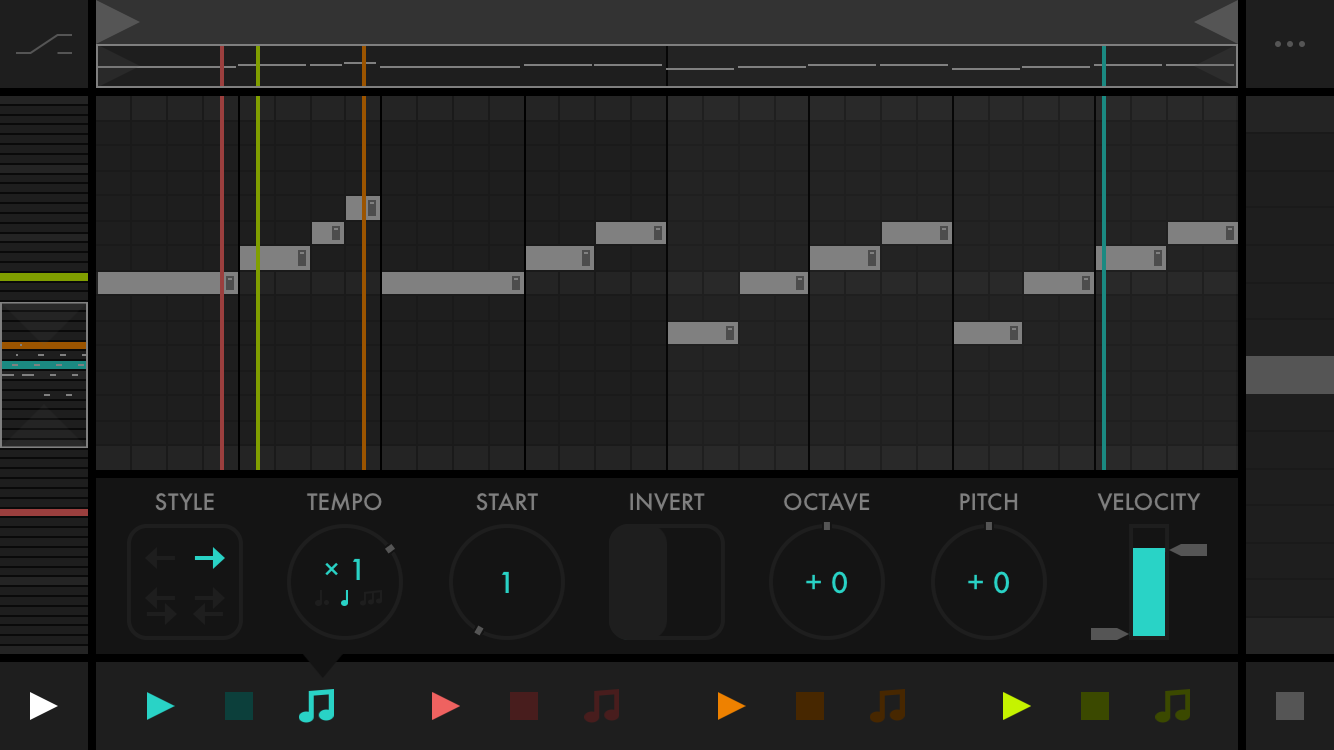1334x750 pixels.
Task: Open the red playhead music note settings
Action: [x=602, y=706]
